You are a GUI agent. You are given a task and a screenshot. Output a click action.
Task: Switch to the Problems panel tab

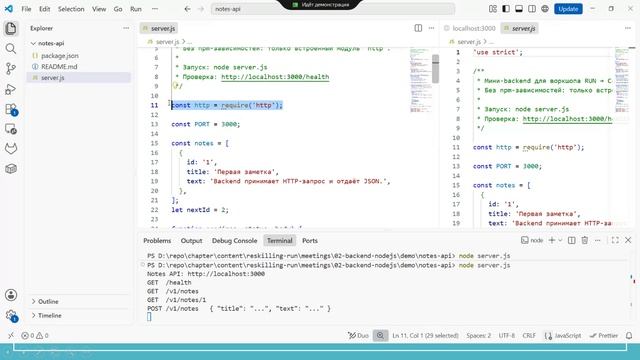tap(157, 240)
